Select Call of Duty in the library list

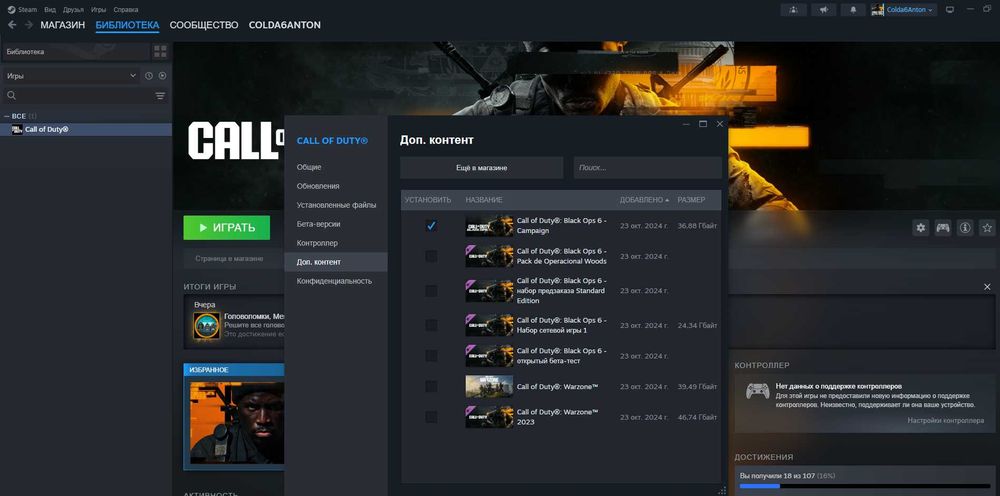[x=86, y=129]
